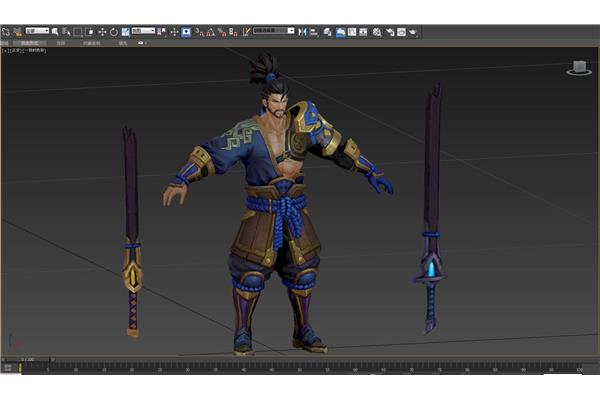Activate the Select and Manipulate tool
The image size is (600, 400).
pos(174,32)
